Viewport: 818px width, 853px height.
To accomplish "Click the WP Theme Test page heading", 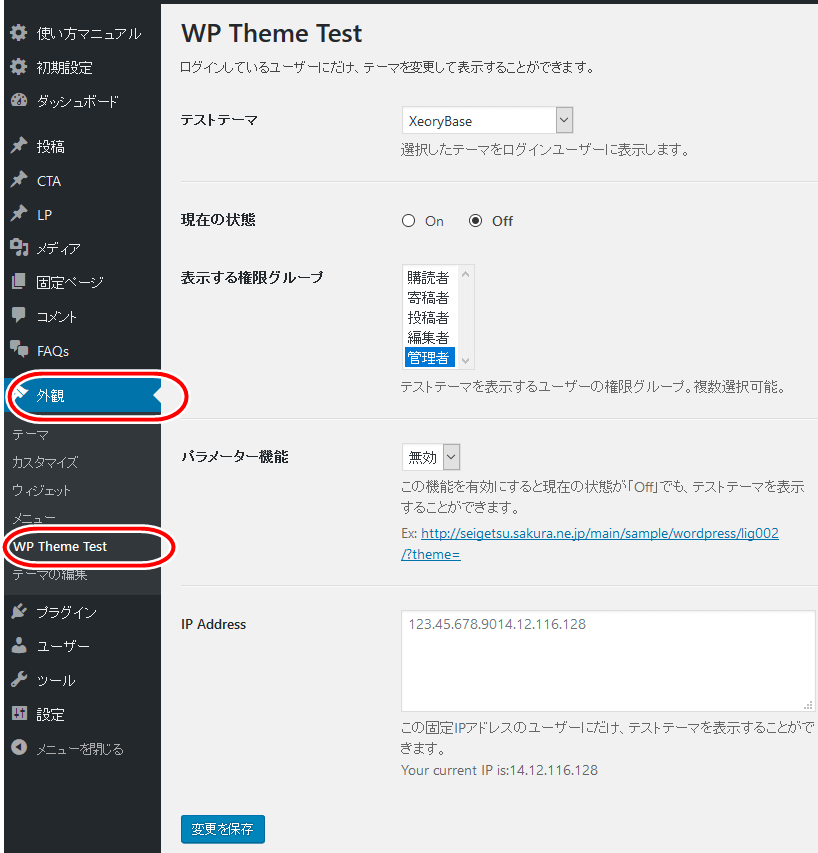I will pyautogui.click(x=271, y=33).
